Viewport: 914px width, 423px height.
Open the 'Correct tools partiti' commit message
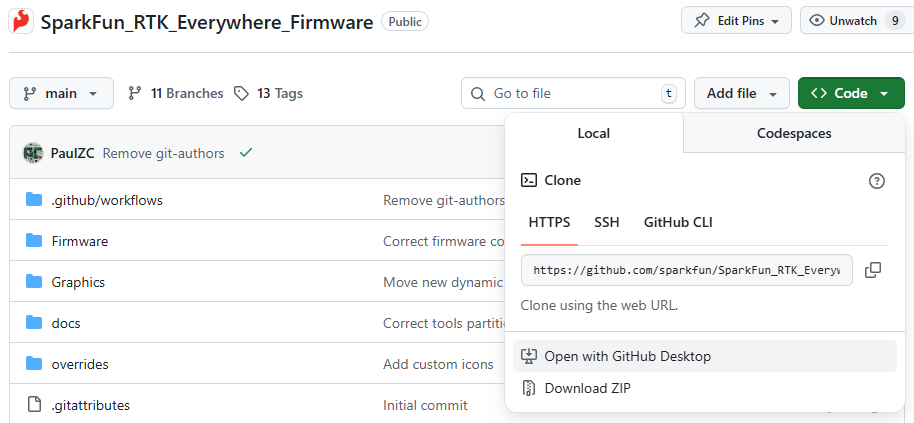[443, 323]
